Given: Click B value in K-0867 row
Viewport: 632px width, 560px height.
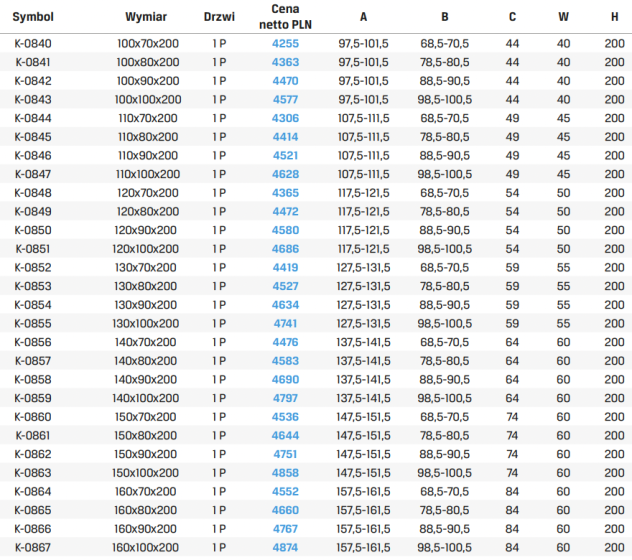Looking at the screenshot, I should pyautogui.click(x=445, y=548).
